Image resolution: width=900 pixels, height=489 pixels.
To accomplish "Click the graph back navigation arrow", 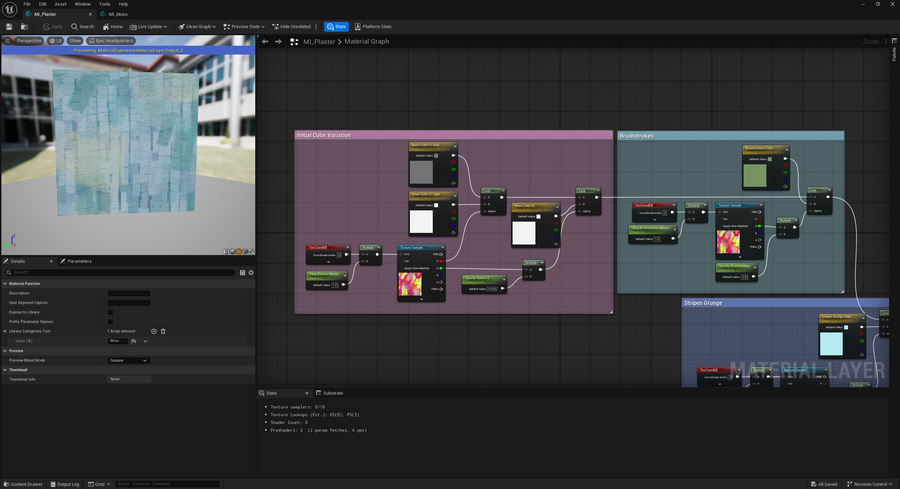I will 265,42.
